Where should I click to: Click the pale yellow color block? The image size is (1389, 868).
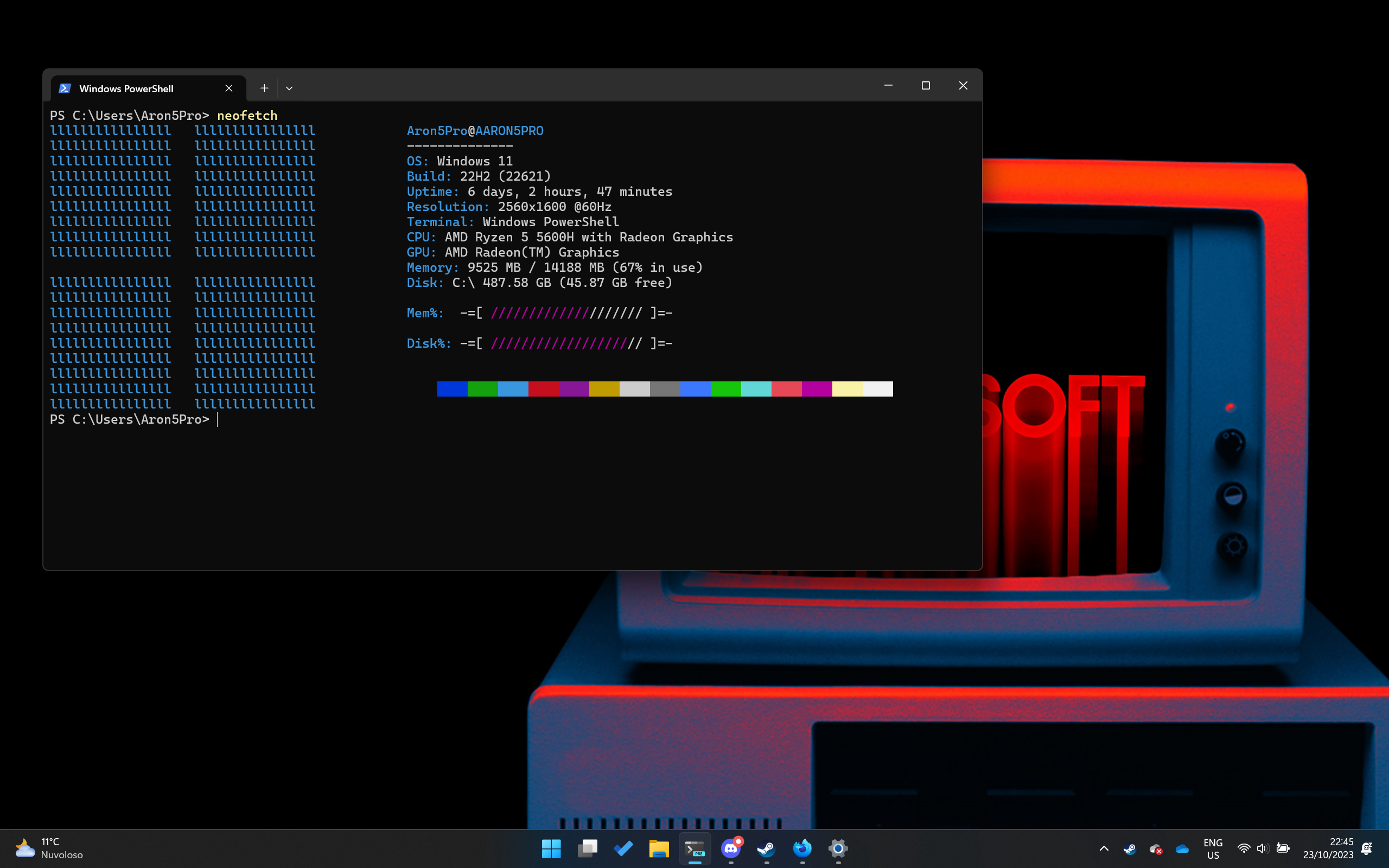847,389
